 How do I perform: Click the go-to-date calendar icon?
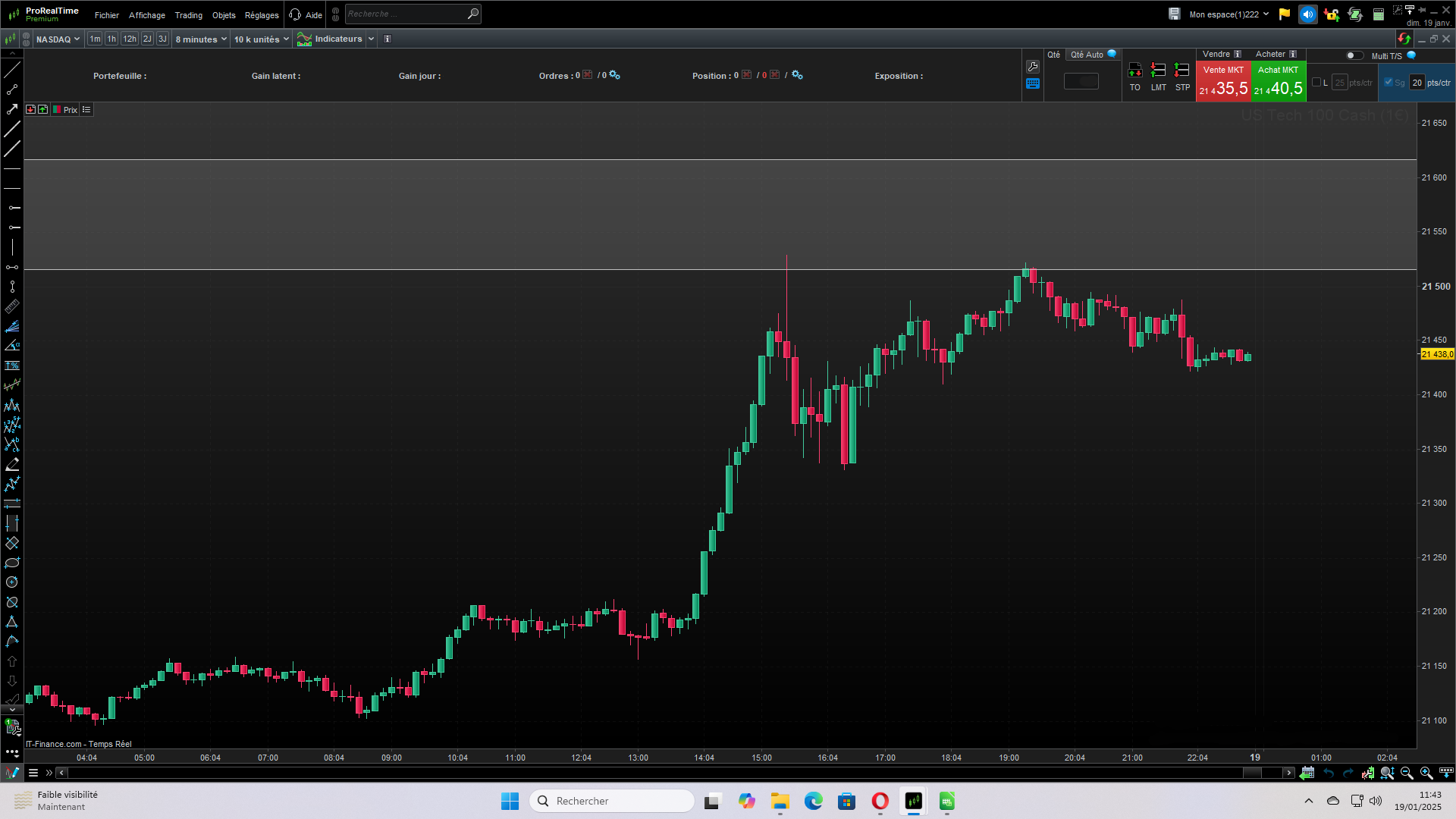(1307, 773)
